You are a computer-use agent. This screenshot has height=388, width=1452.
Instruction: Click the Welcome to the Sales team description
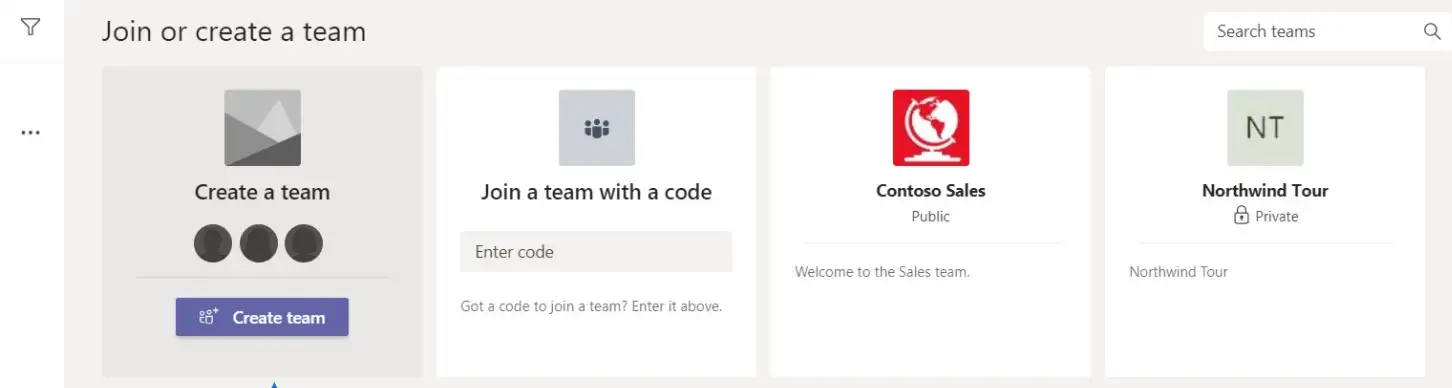[x=882, y=271]
